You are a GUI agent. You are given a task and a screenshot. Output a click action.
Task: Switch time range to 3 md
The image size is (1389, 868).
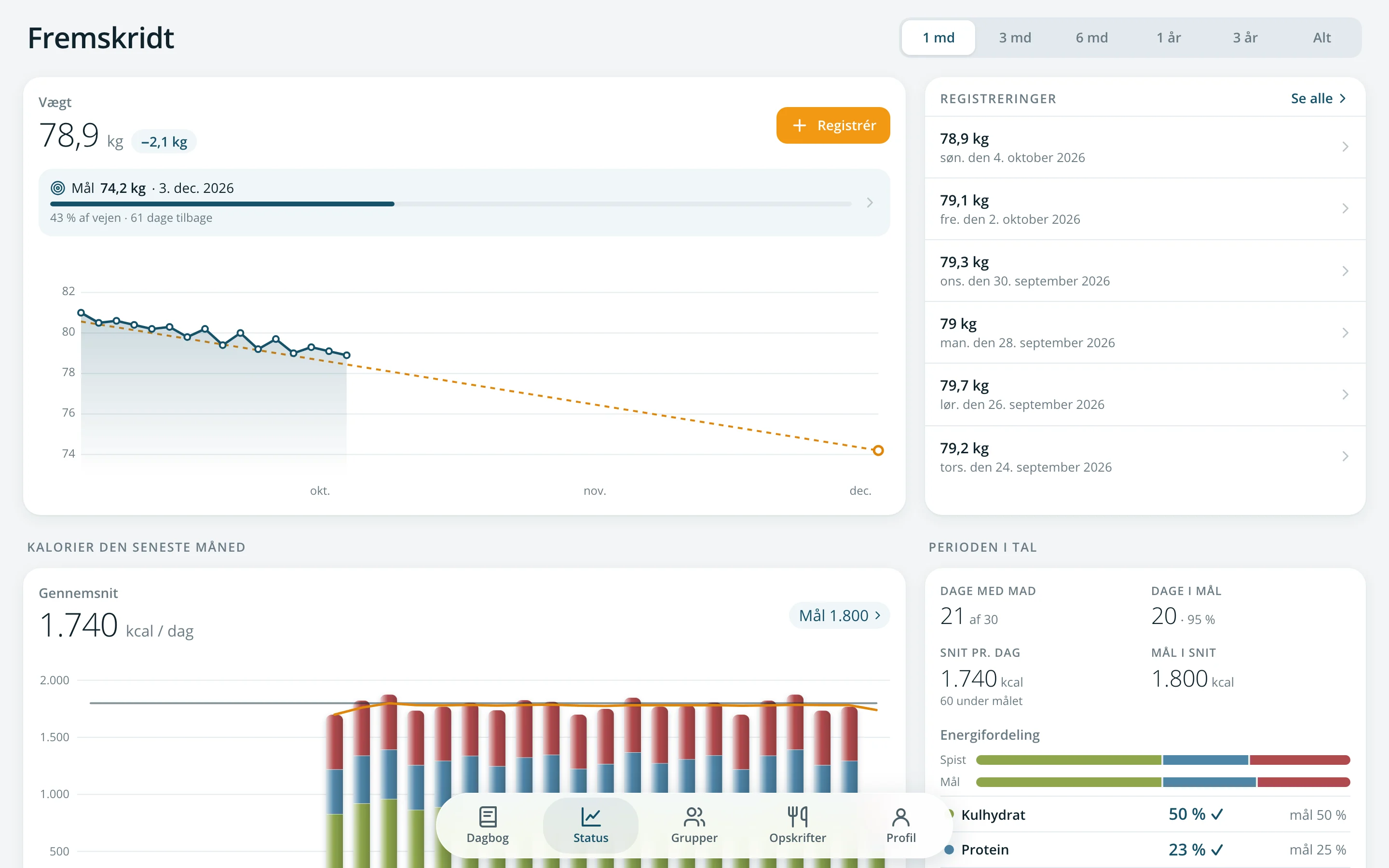[x=1015, y=38]
